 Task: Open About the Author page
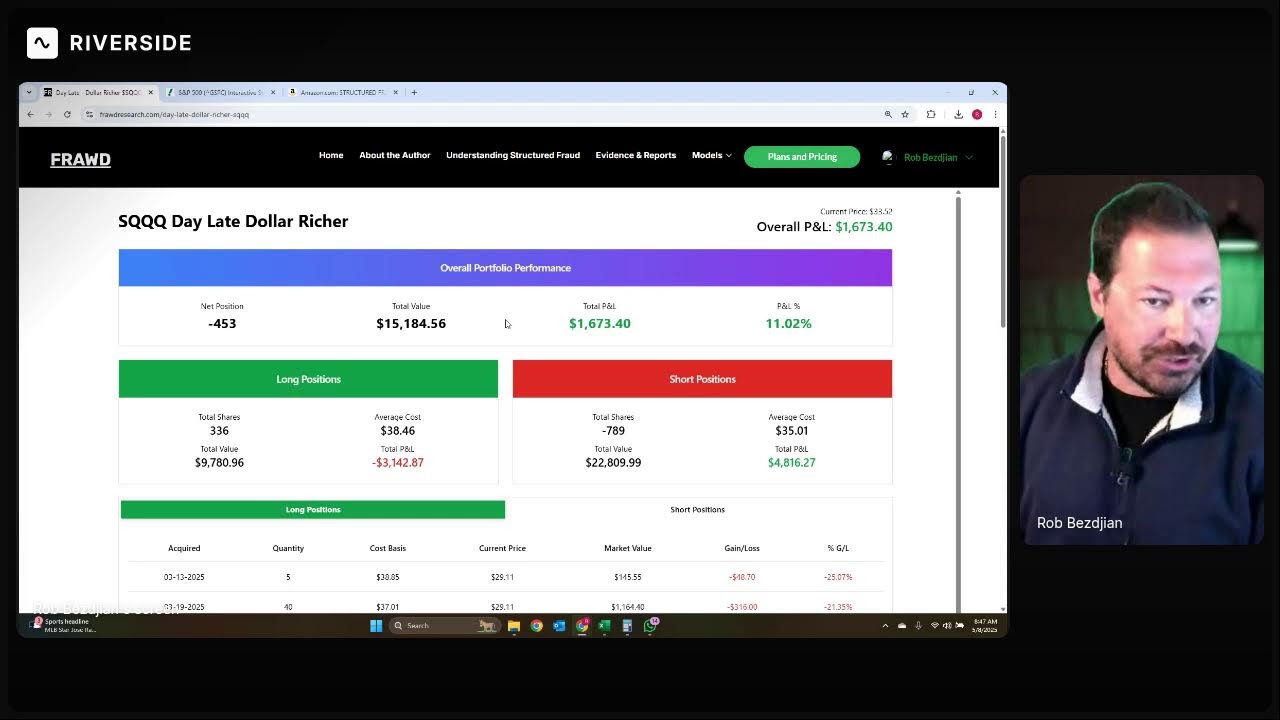click(x=395, y=156)
